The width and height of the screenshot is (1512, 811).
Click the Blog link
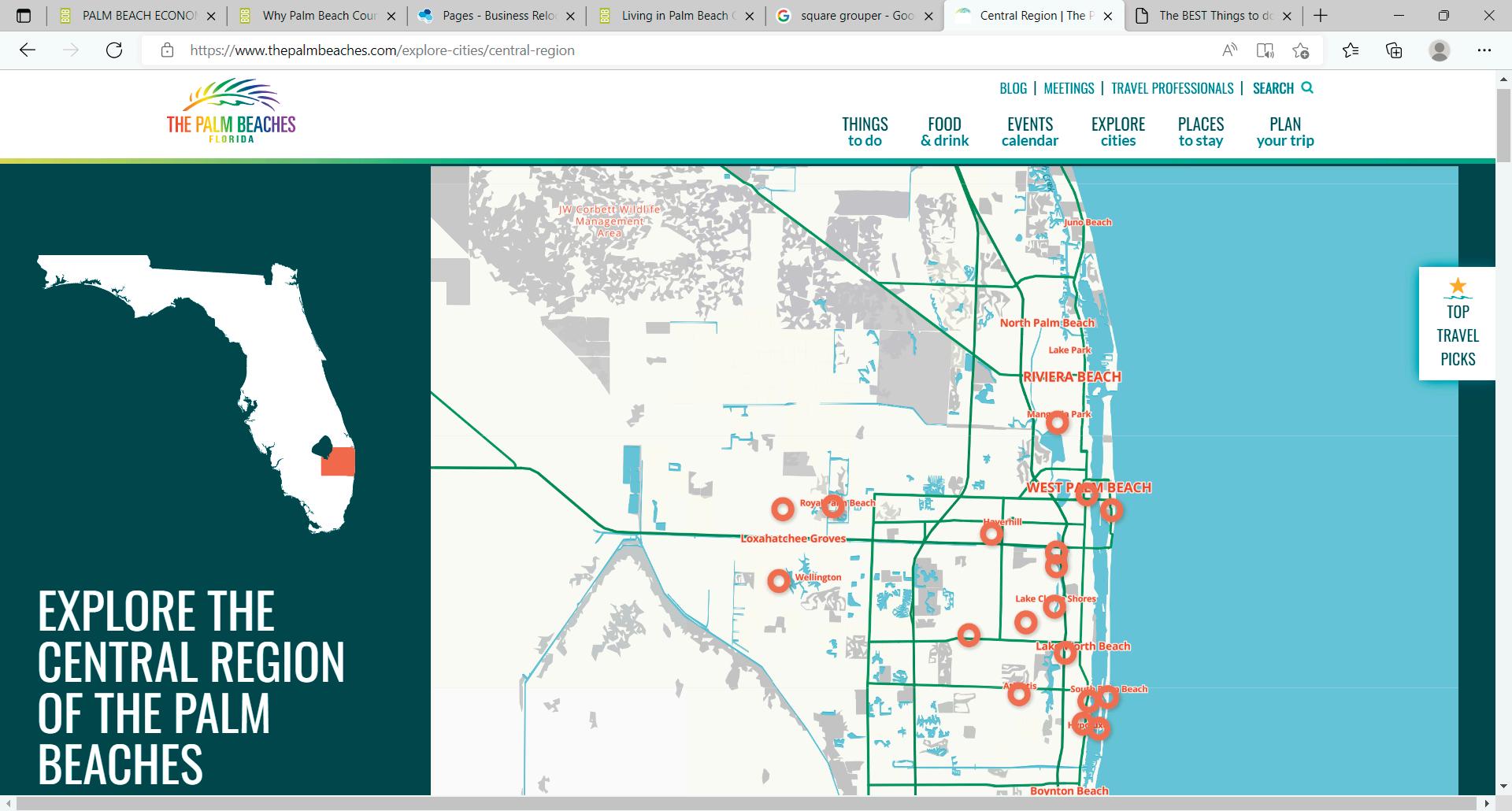point(1013,88)
